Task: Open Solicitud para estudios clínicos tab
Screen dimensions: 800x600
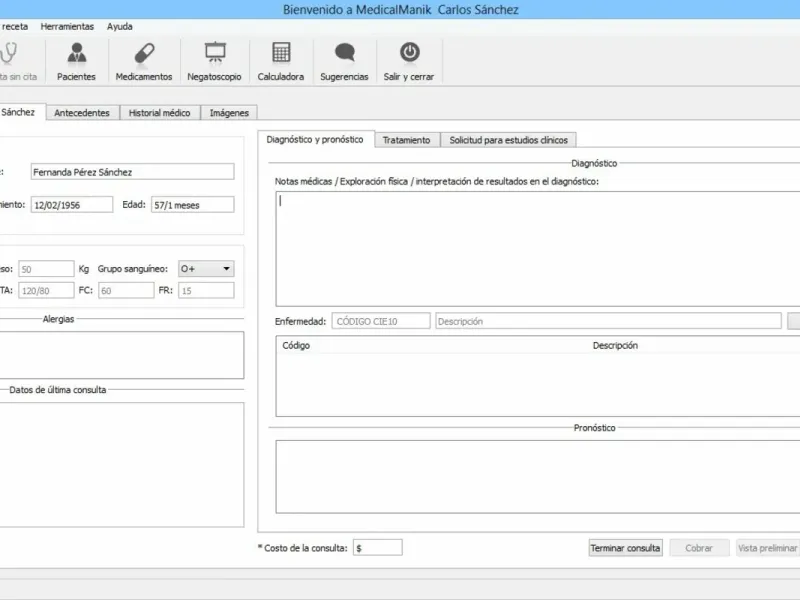Action: pyautogui.click(x=508, y=140)
